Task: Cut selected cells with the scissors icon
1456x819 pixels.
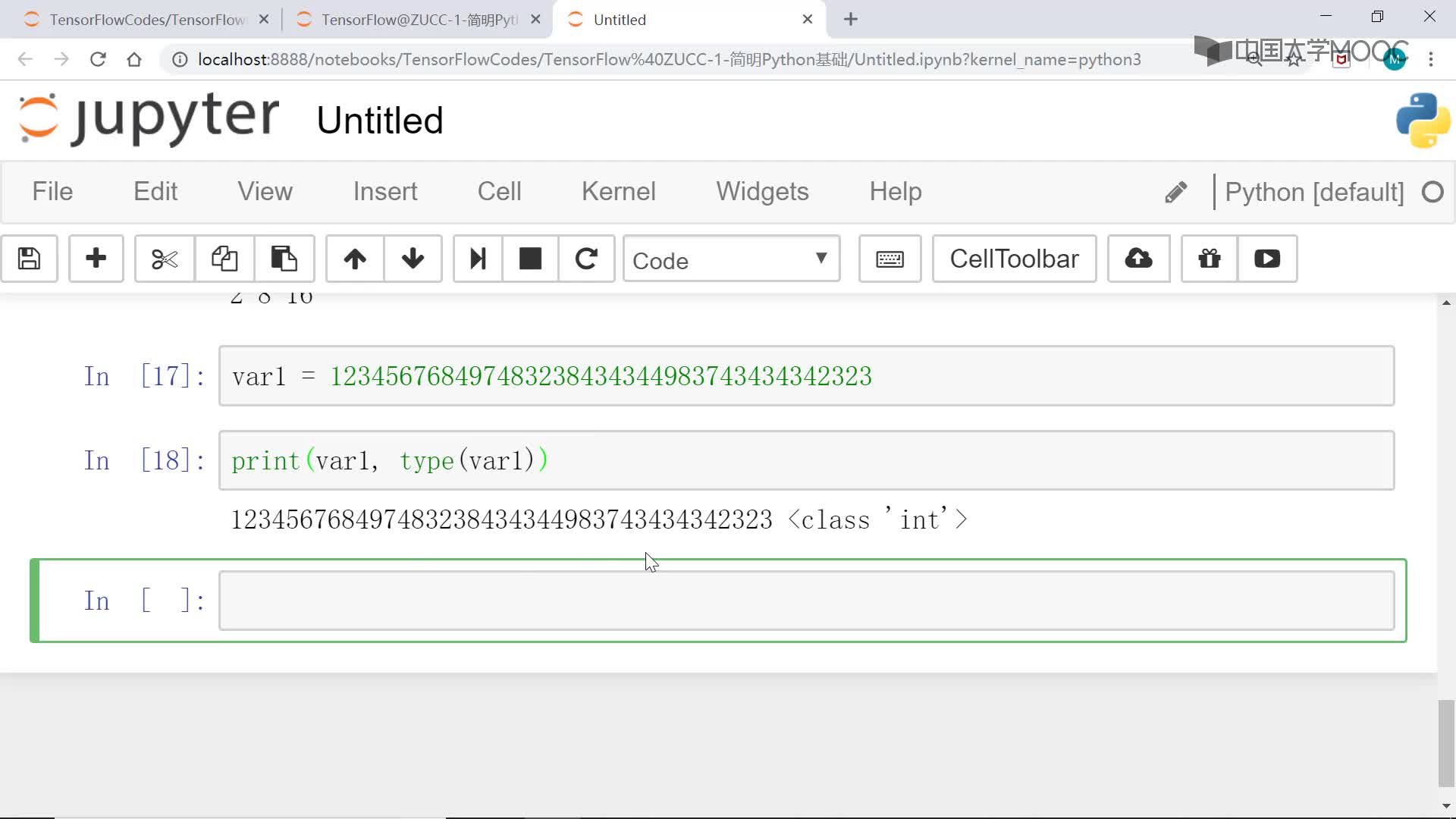Action: (165, 259)
